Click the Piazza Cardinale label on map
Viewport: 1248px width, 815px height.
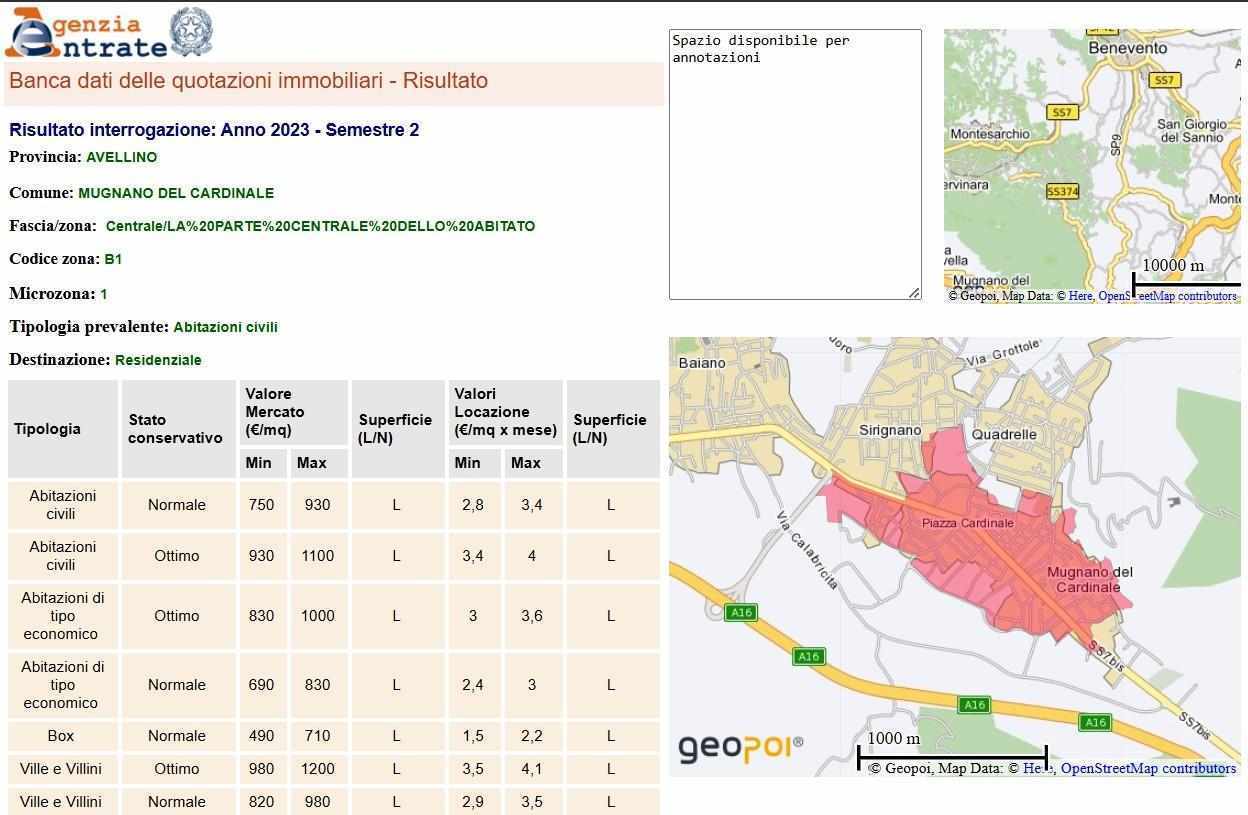[967, 523]
